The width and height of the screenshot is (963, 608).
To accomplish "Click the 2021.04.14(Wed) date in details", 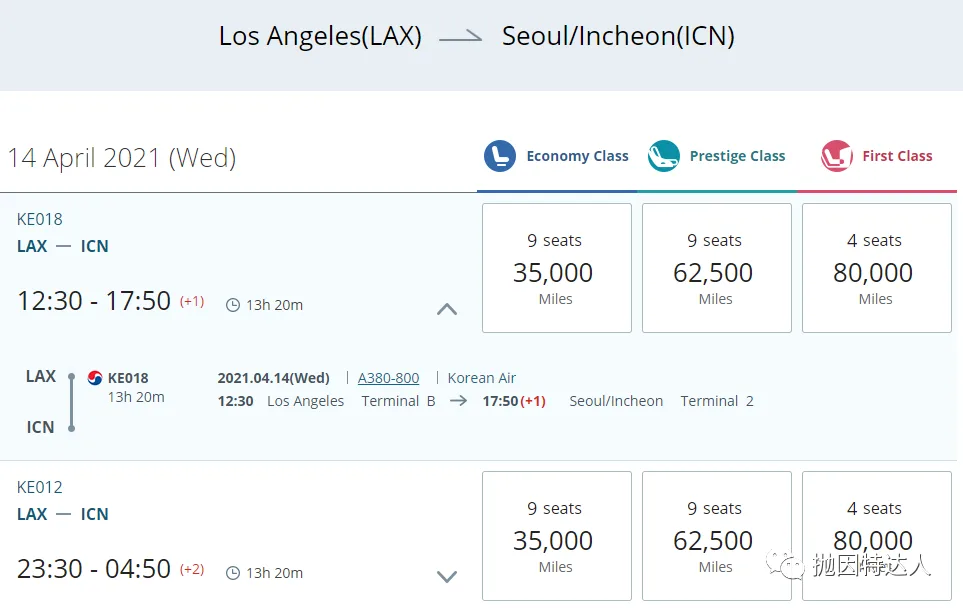I will click(273, 378).
